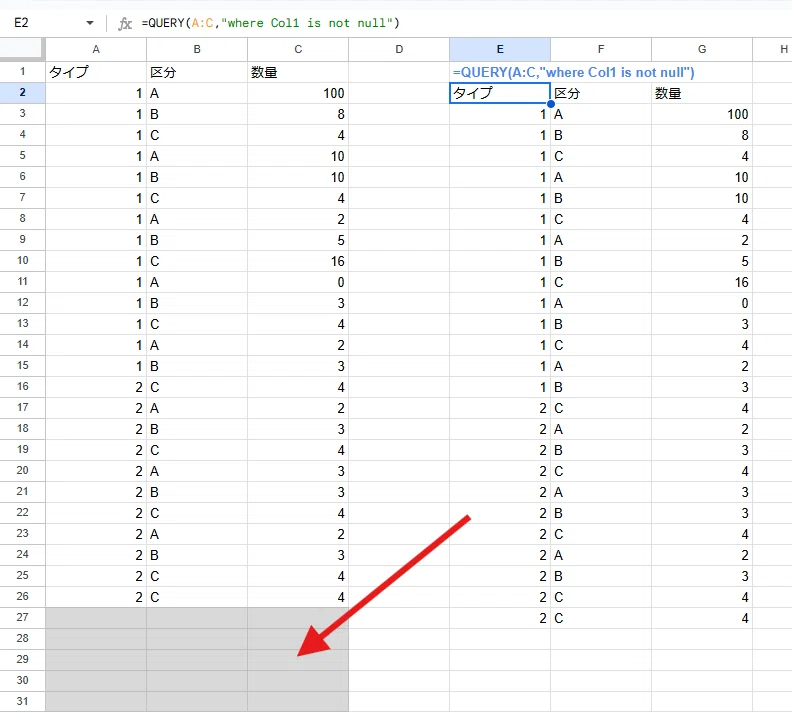Click cell E17 with value 2

click(x=500, y=408)
